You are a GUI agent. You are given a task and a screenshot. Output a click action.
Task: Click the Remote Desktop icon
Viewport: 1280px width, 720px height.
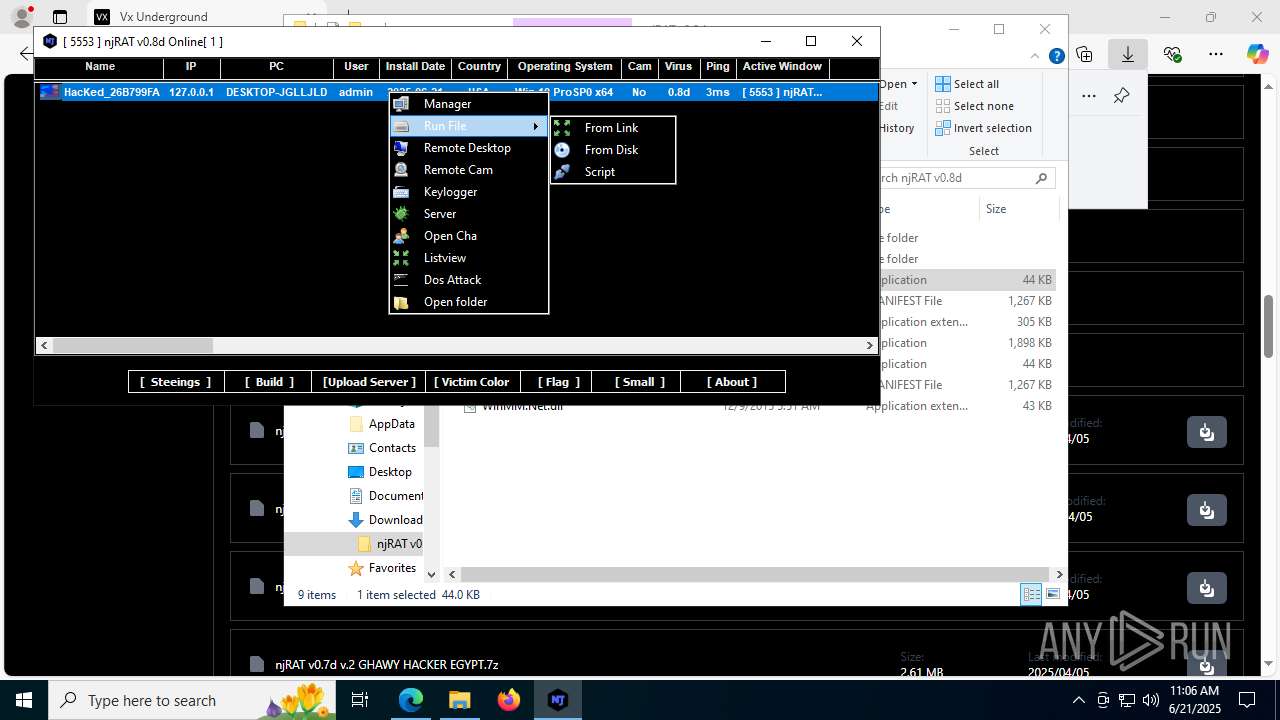401,148
